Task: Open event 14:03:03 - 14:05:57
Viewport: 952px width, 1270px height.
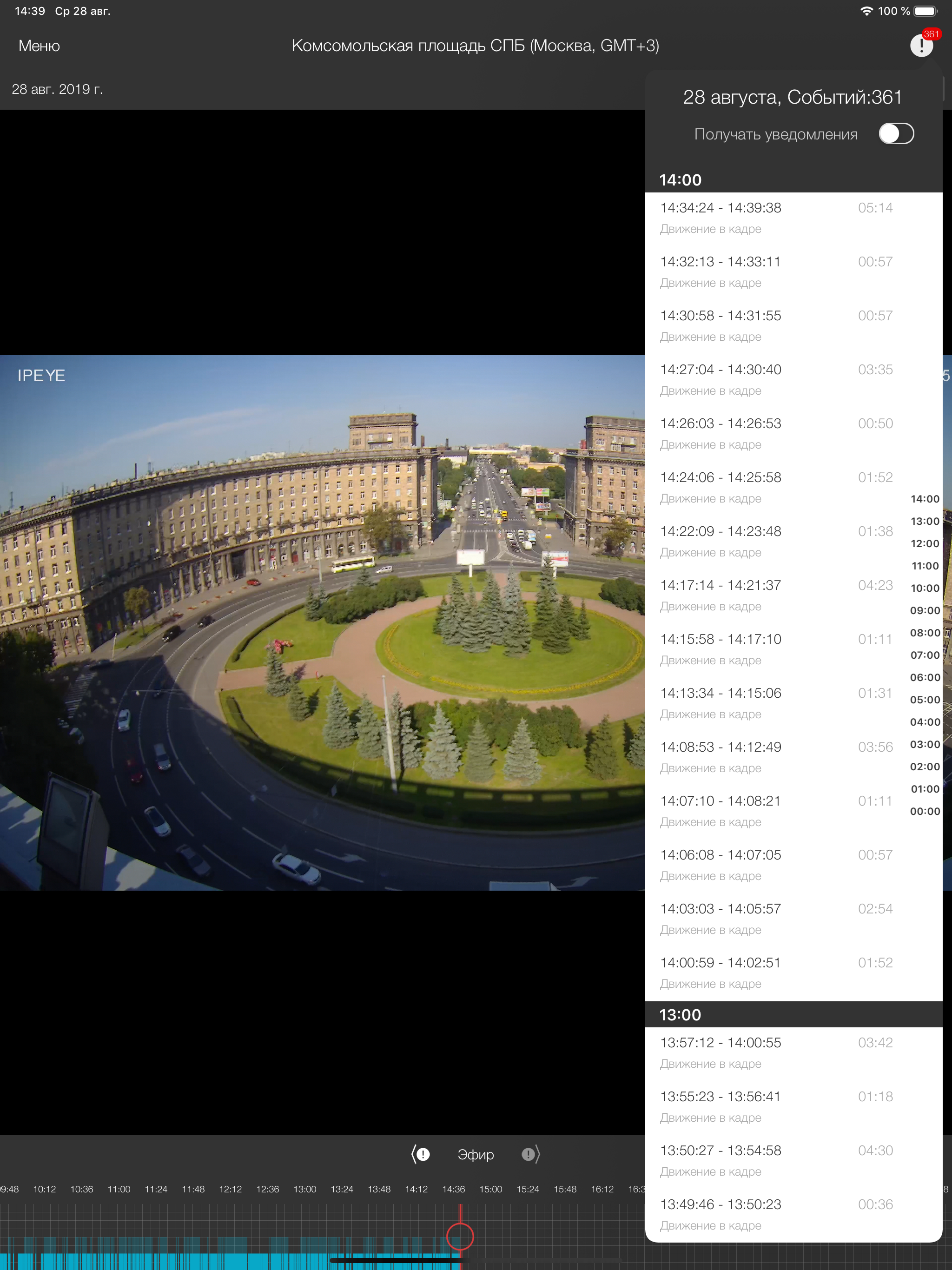Action: coord(793,920)
